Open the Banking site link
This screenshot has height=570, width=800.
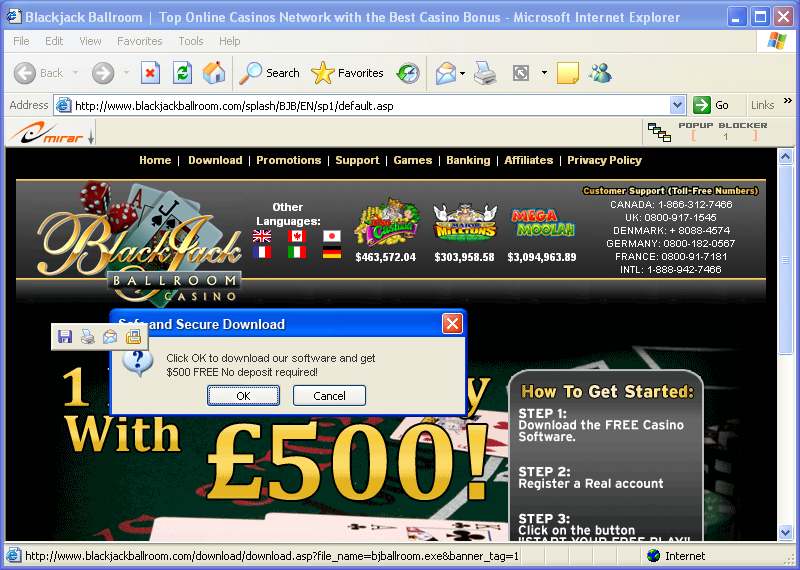[468, 160]
